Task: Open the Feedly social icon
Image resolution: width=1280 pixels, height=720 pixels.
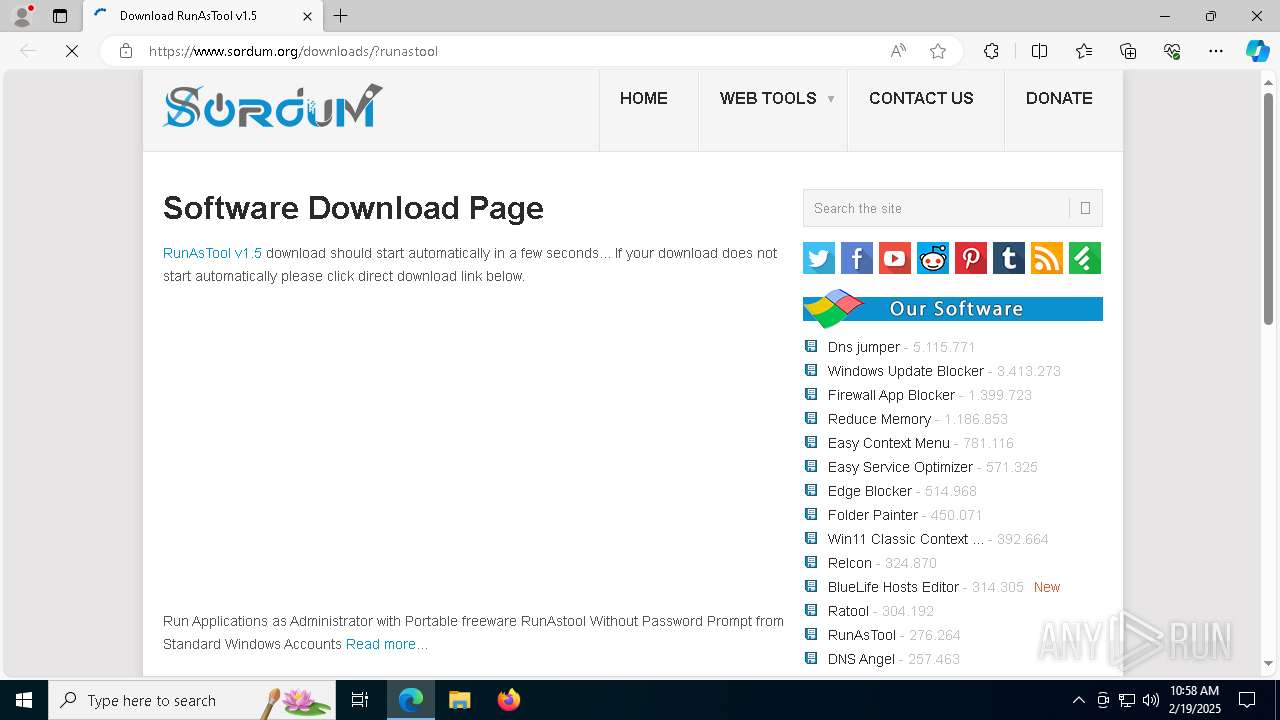Action: tap(1085, 258)
